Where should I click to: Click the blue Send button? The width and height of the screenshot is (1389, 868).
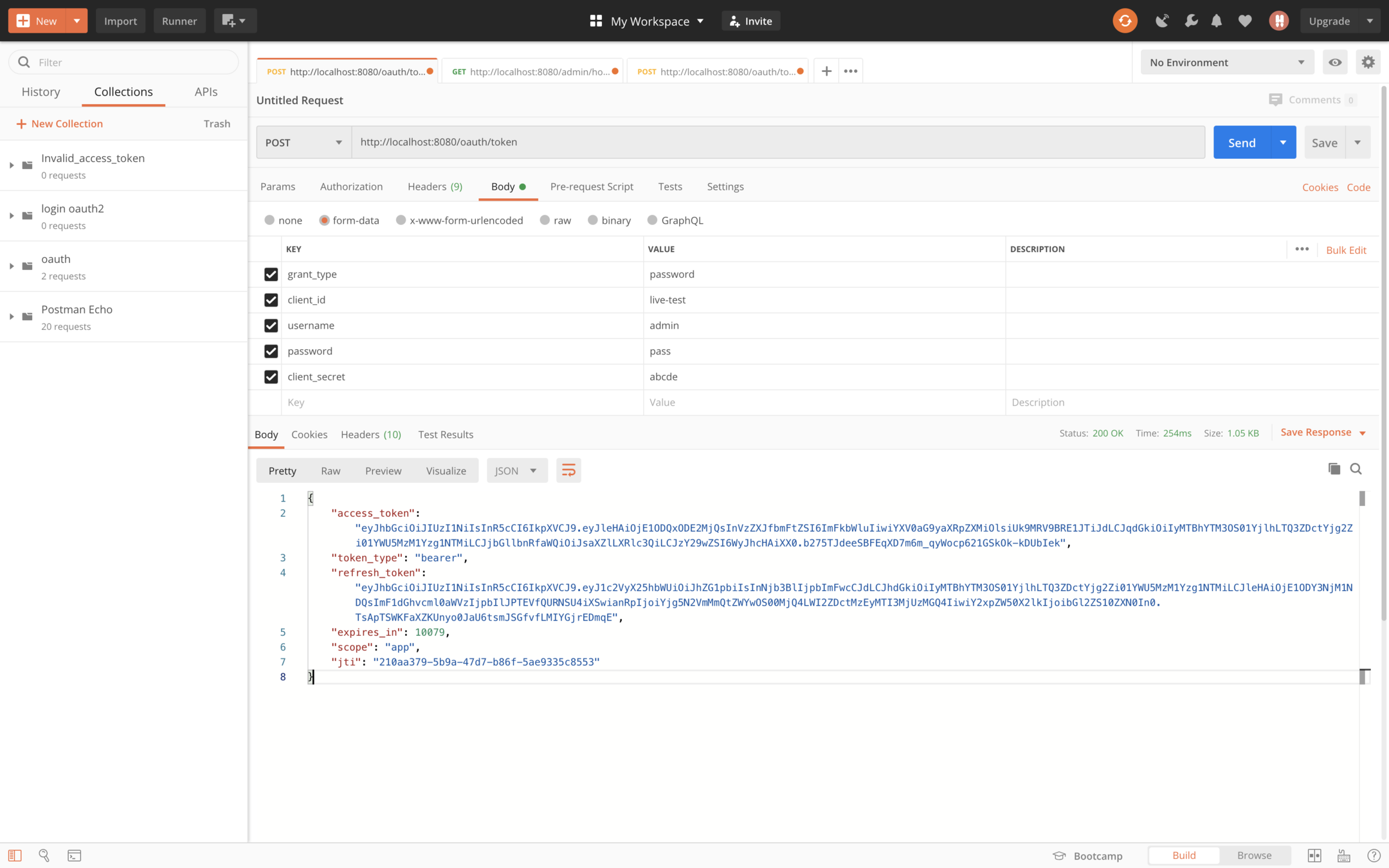pyautogui.click(x=1241, y=142)
